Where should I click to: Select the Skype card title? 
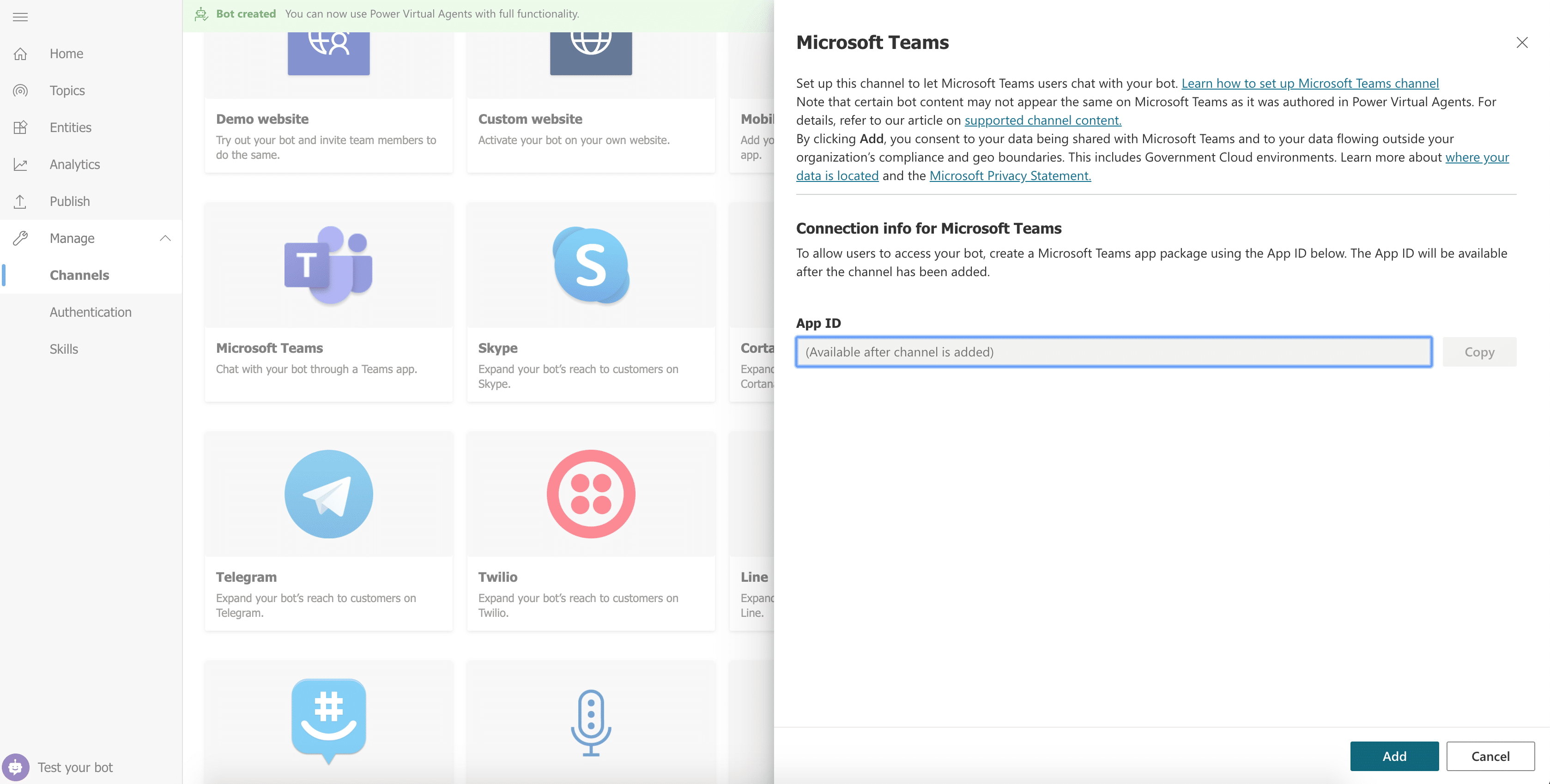497,348
